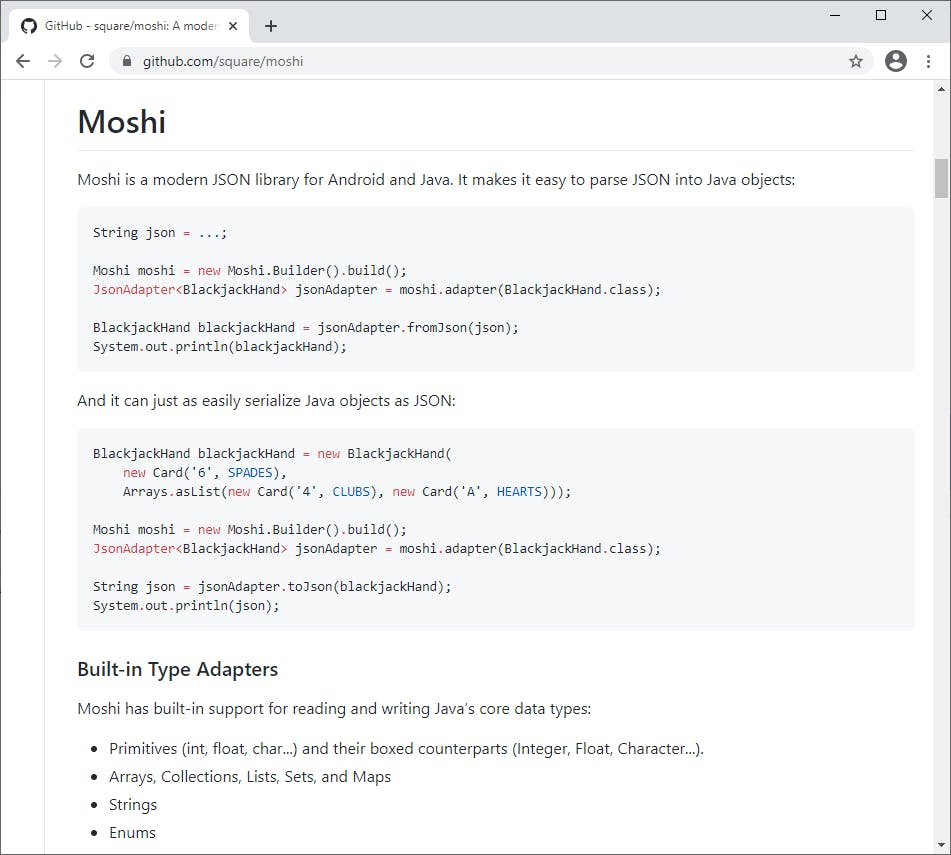951x855 pixels.
Task: Bookmark this page with star icon
Action: coord(856,61)
